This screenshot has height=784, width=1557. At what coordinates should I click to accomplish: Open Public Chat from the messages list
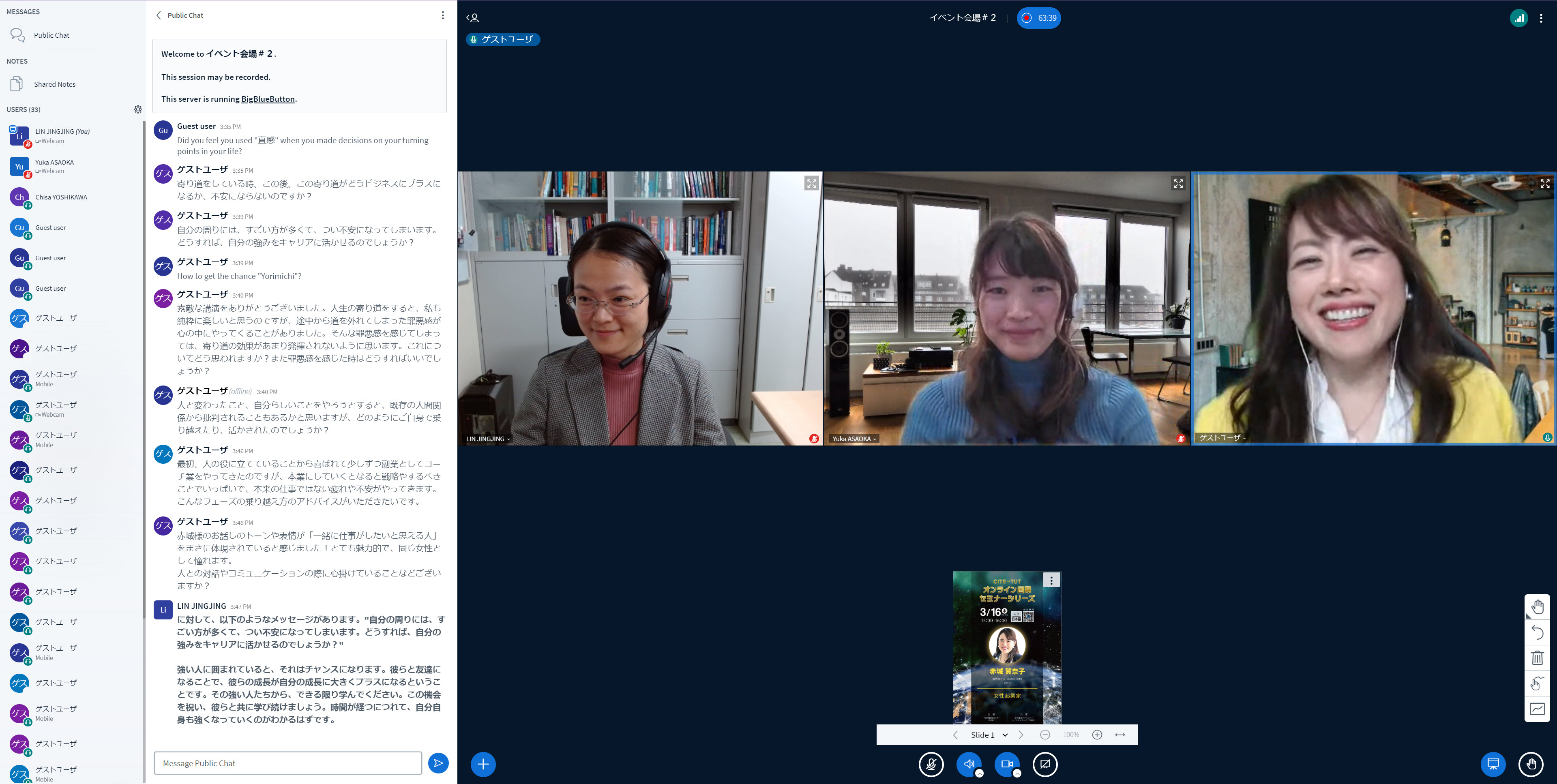[51, 34]
